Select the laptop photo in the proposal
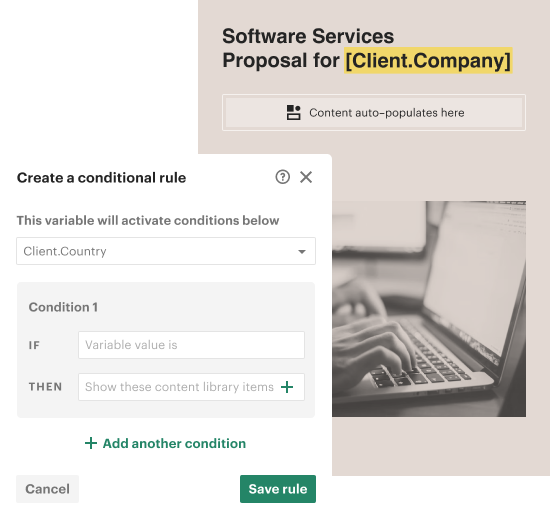Viewport: 550px width, 520px height. [x=429, y=309]
